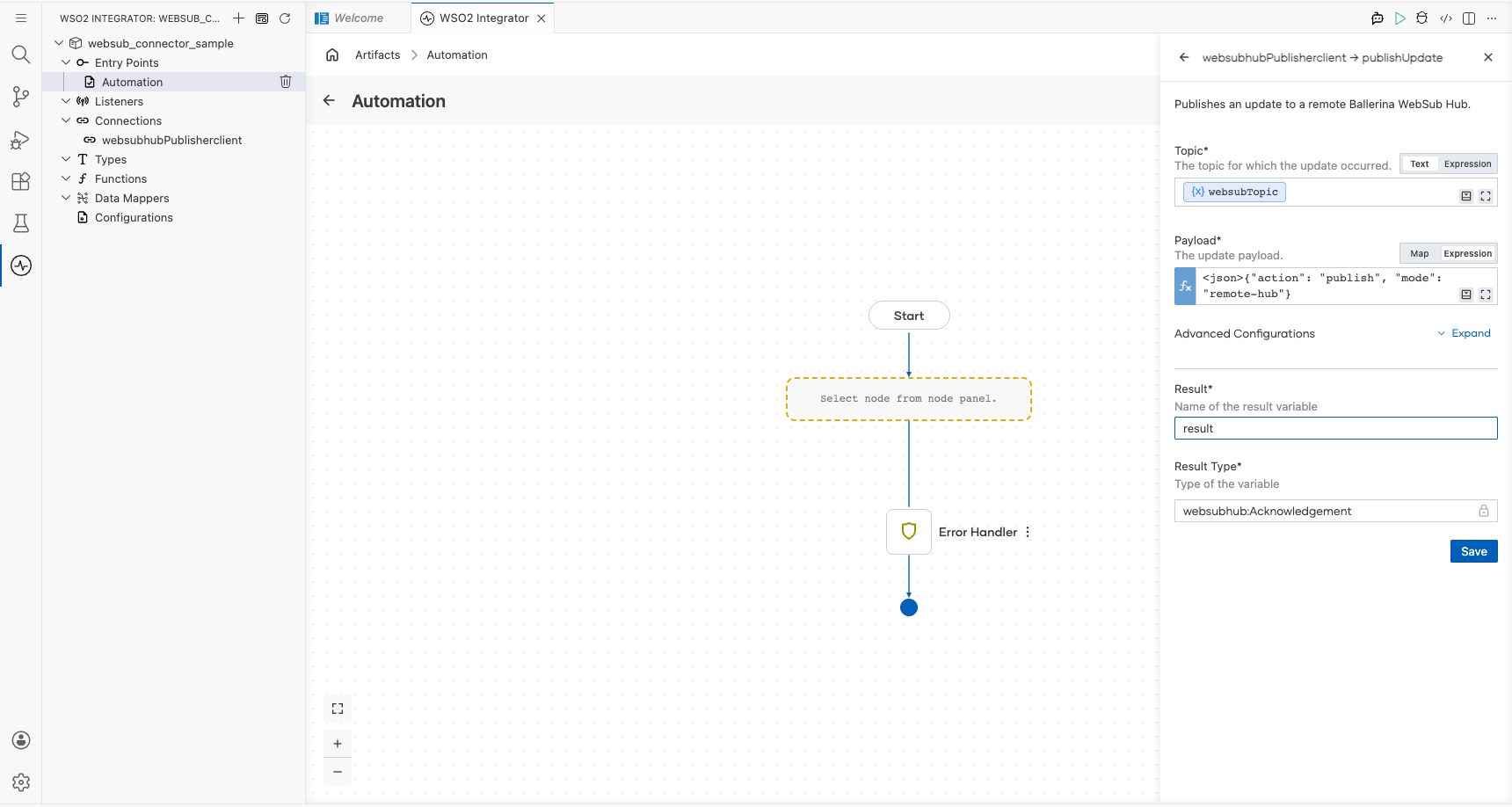
Task: Click the chat icon in editor toolbar
Action: pos(1378,18)
